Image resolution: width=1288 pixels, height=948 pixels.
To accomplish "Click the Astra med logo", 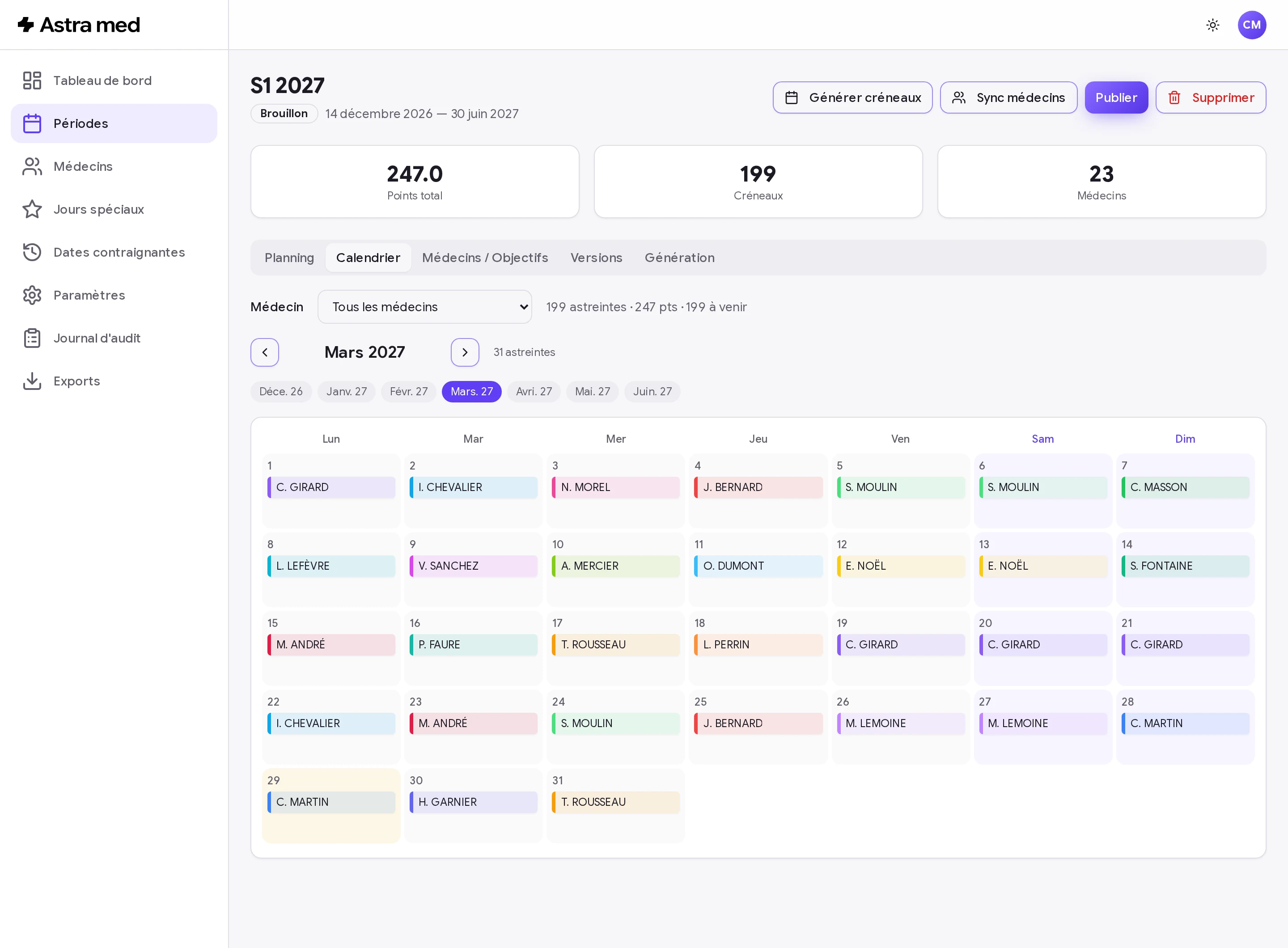I will [x=79, y=25].
